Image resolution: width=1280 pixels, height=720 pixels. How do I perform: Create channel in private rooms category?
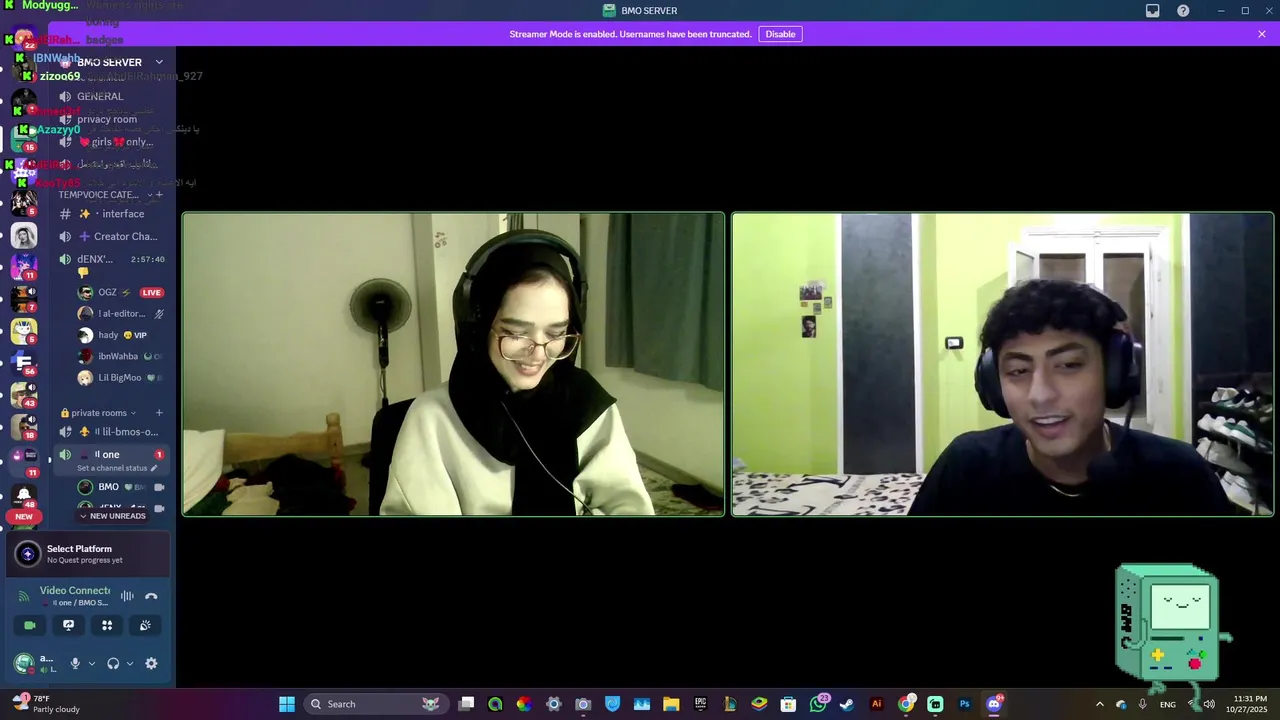[x=159, y=413]
